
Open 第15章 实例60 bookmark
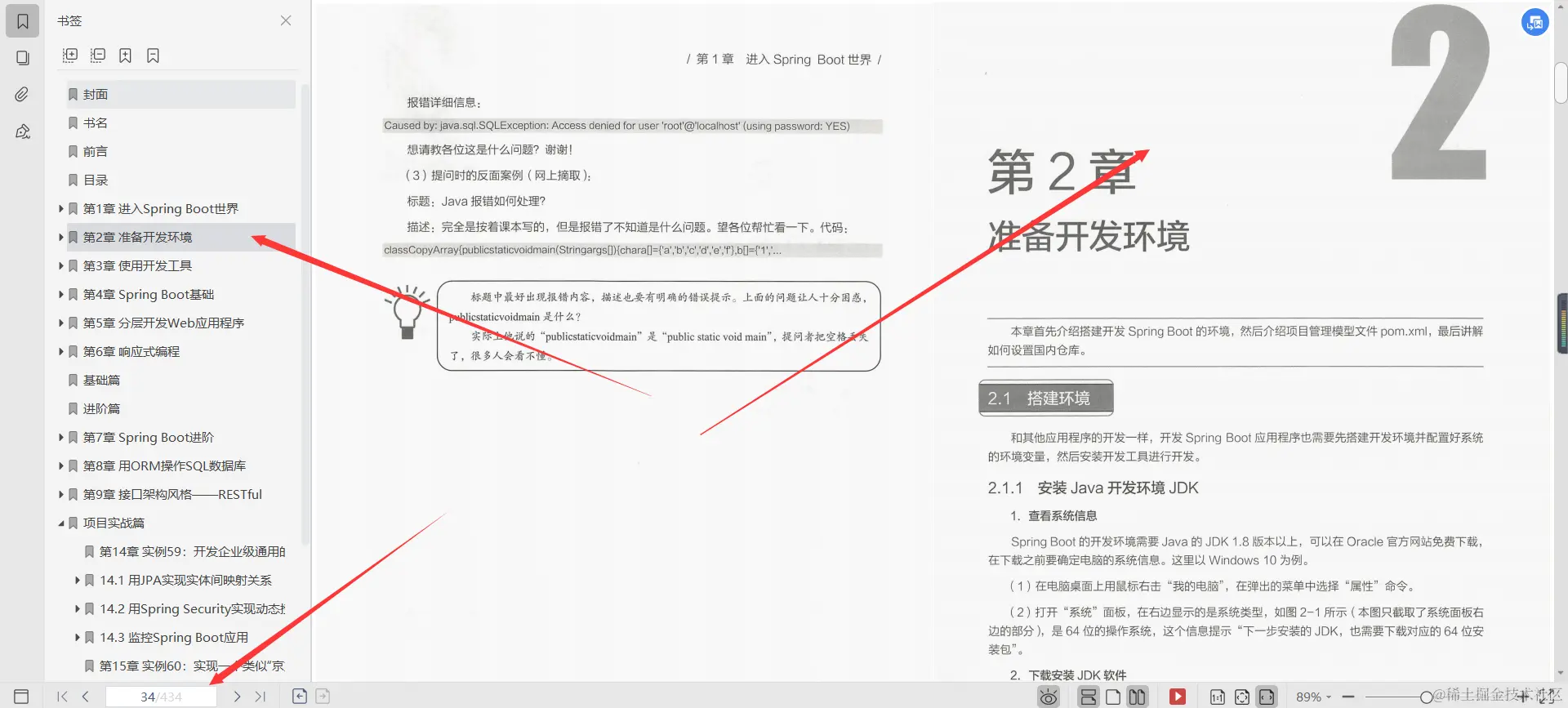pyautogui.click(x=189, y=666)
